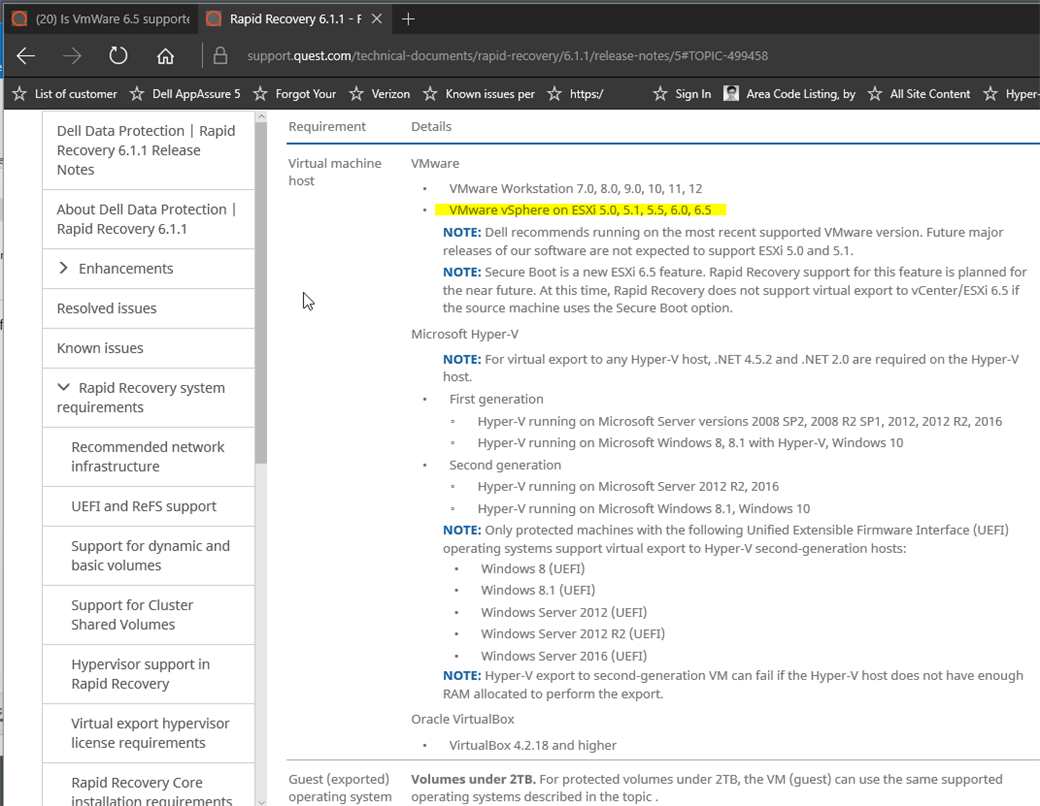This screenshot has height=806, width=1040.
Task: Open a new browser tab
Action: point(409,19)
